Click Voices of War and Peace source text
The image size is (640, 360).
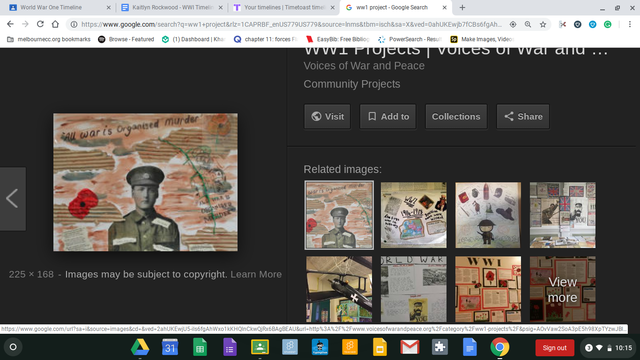(364, 66)
